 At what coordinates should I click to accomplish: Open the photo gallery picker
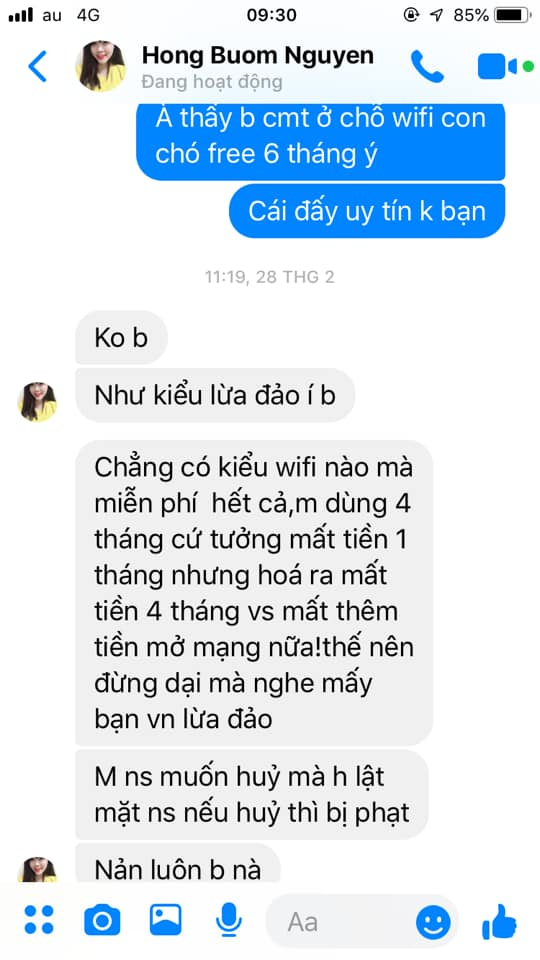coord(165,919)
